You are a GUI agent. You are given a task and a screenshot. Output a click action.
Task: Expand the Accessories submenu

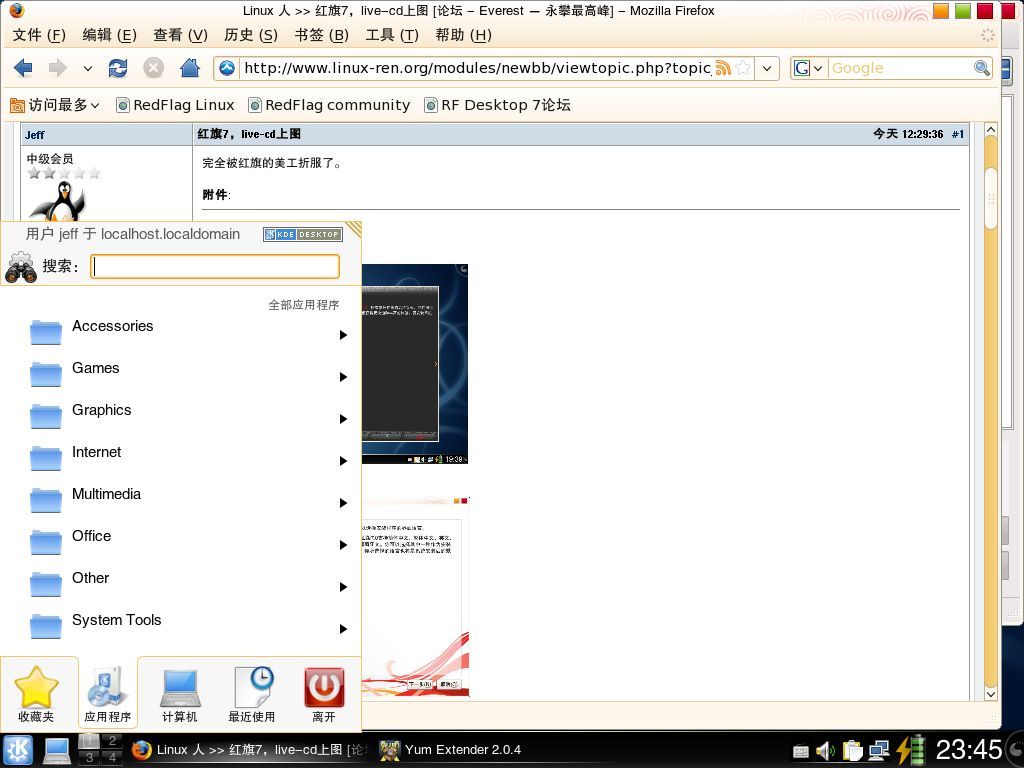[188, 332]
